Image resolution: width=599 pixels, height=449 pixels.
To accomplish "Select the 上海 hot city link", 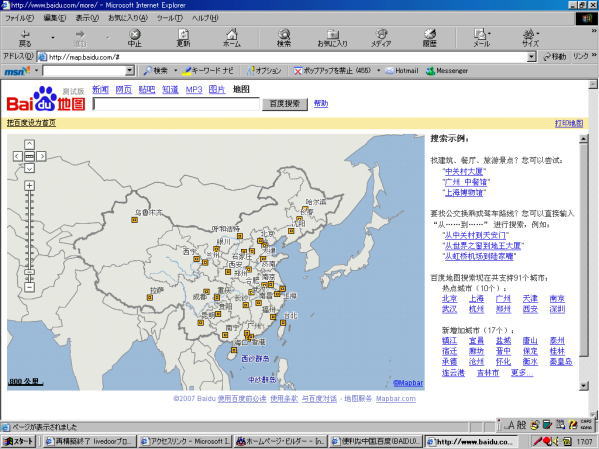I will point(476,299).
